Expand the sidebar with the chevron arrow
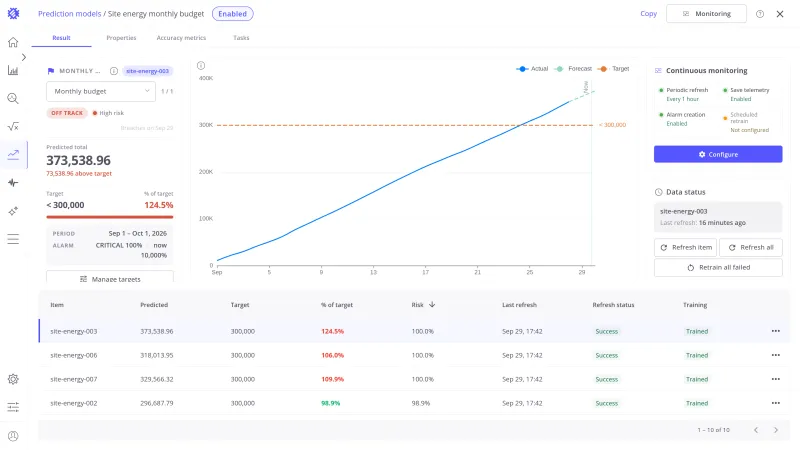 coord(23,57)
